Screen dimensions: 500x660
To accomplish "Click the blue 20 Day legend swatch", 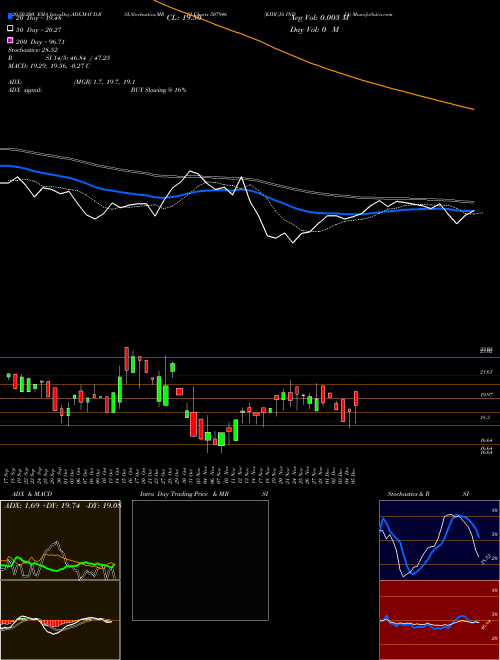I will click(x=10, y=17).
